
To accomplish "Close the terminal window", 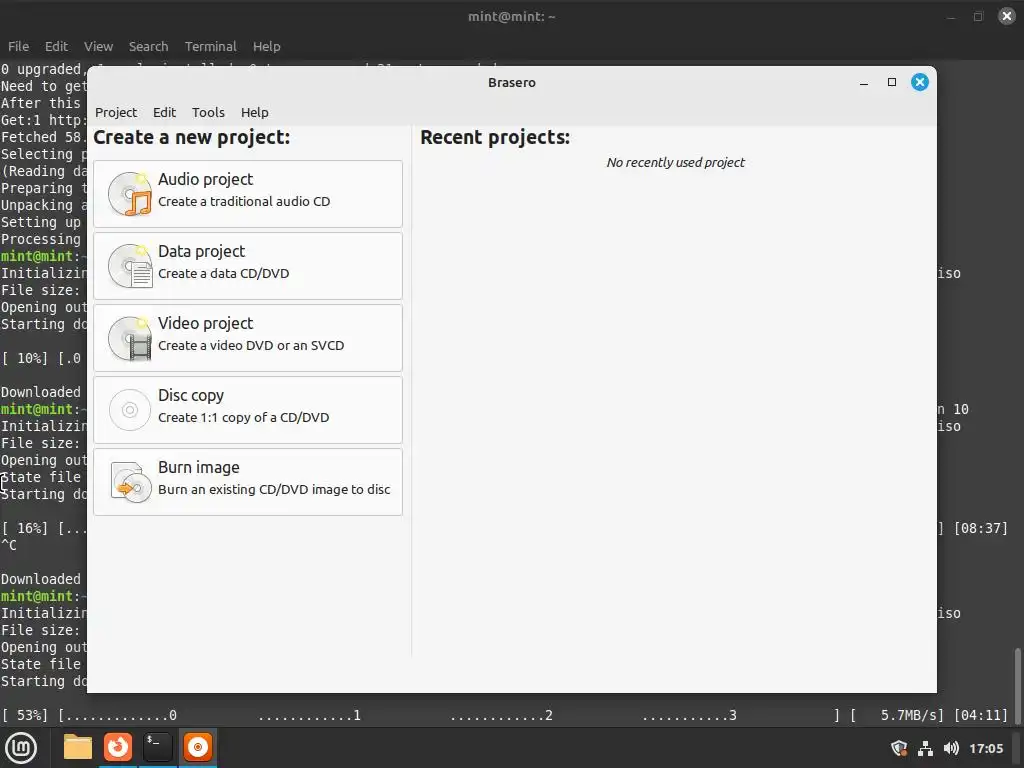I will click(1007, 16).
